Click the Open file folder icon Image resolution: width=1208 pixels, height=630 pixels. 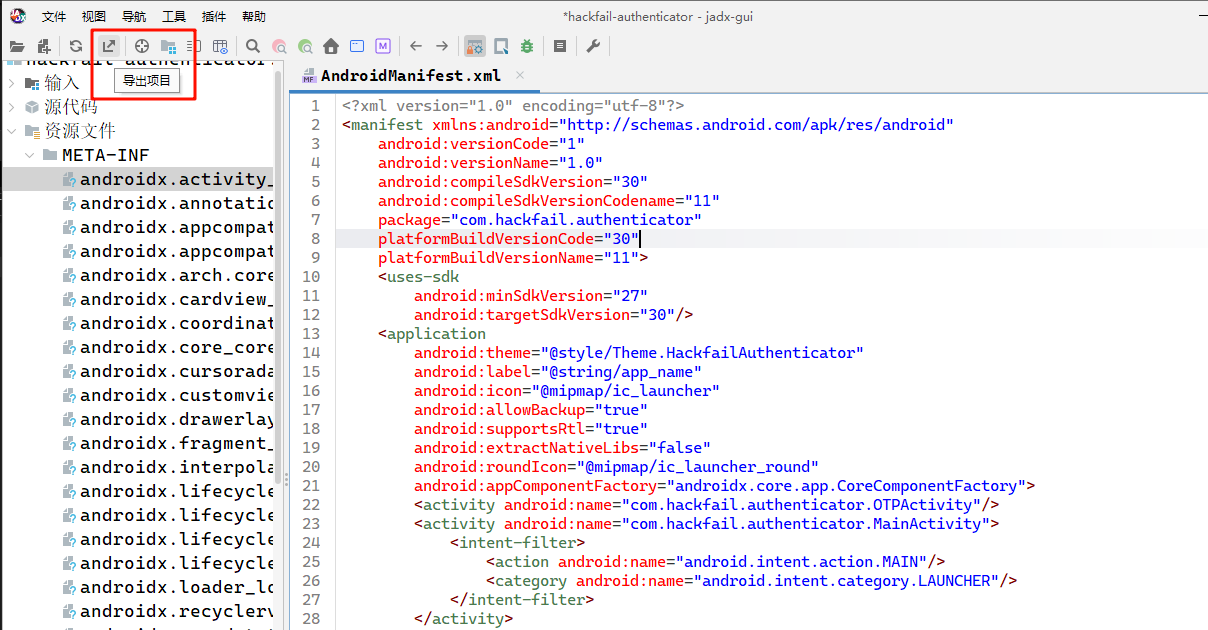point(17,46)
